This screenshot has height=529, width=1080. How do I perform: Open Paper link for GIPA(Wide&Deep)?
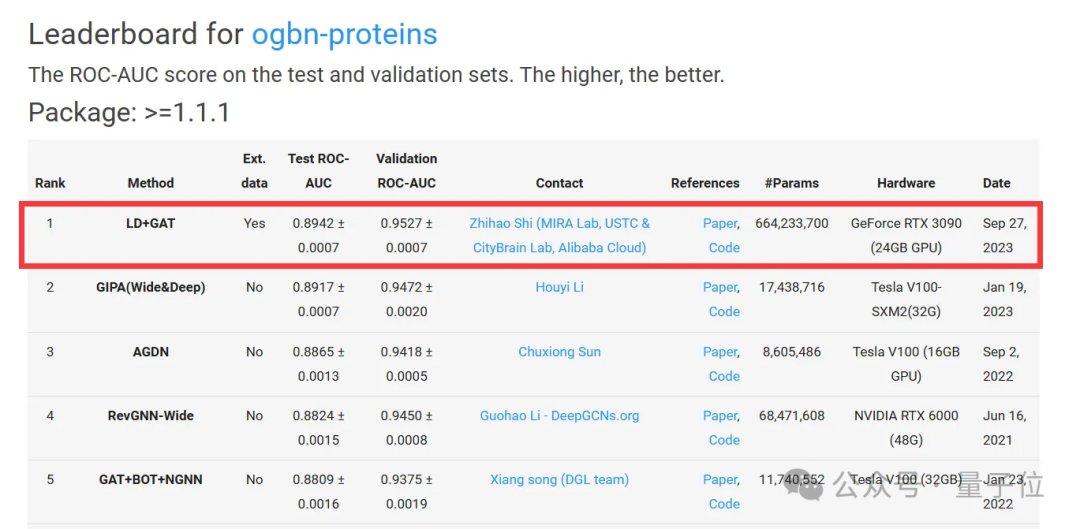coord(720,287)
